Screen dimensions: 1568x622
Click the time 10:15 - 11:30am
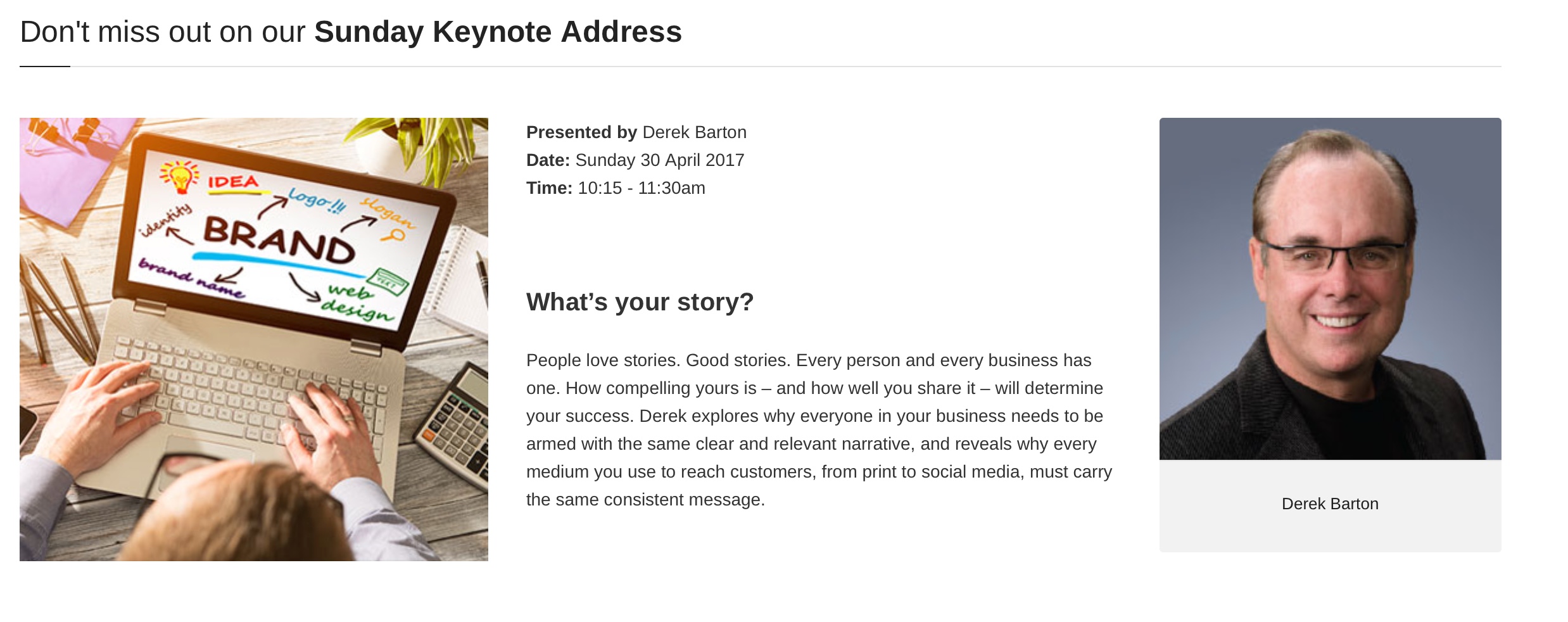642,187
